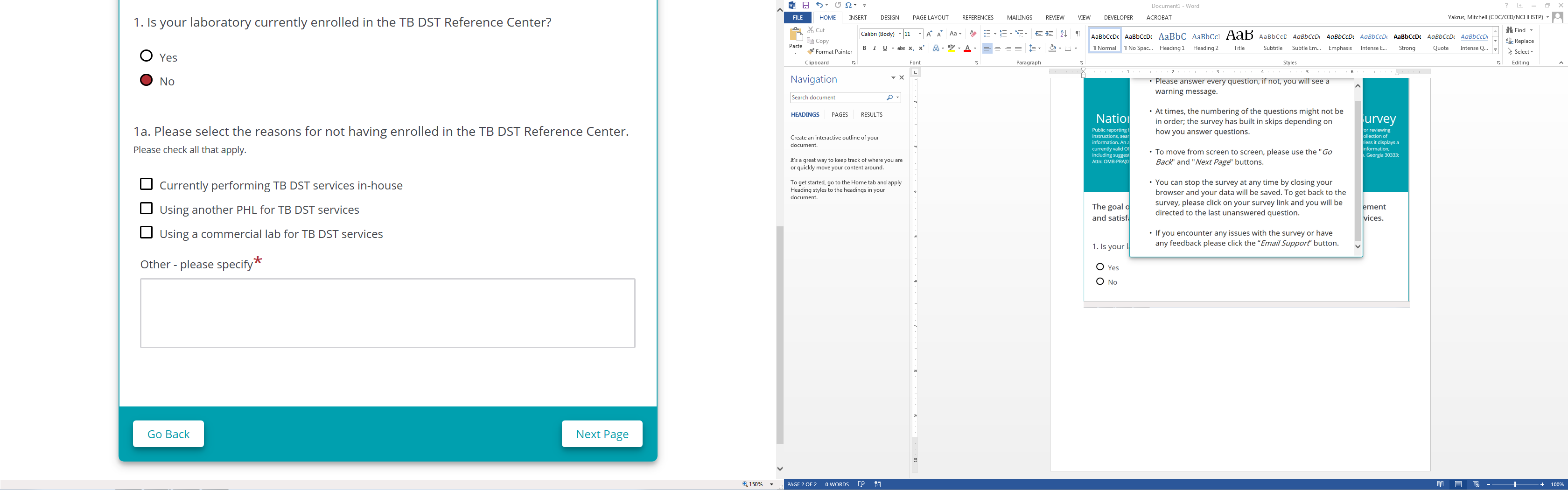
Task: Open the font name dropdown
Action: point(900,34)
